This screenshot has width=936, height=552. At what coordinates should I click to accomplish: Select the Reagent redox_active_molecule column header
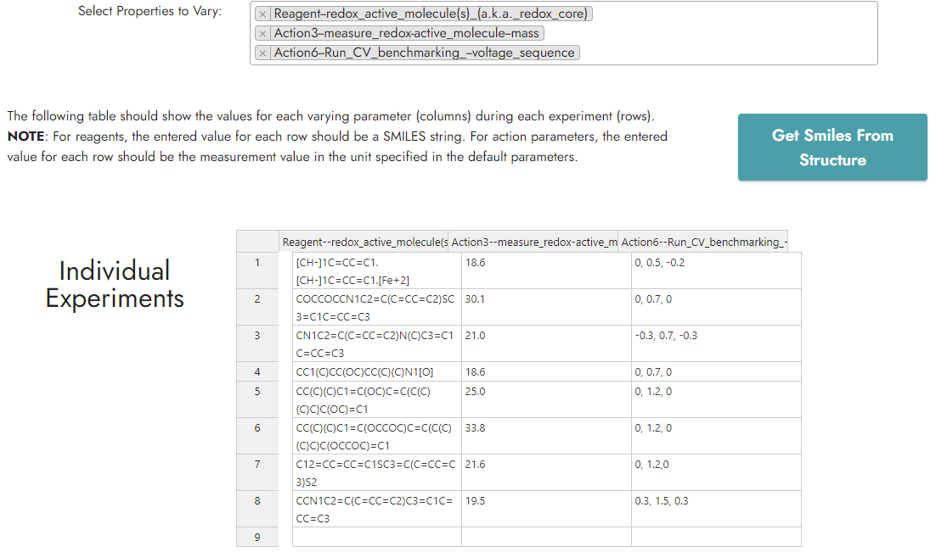pos(364,241)
